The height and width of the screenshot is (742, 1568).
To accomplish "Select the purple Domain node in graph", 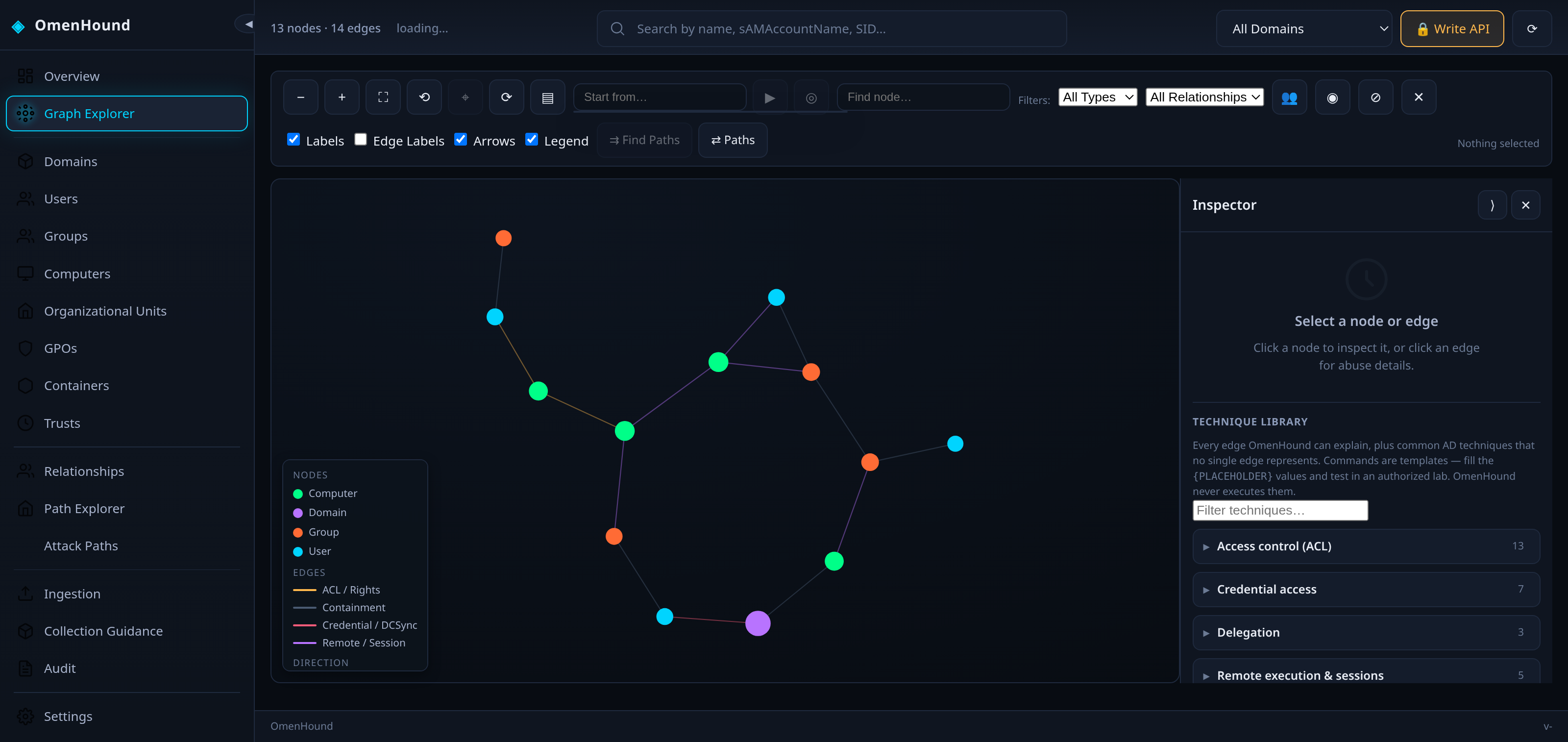I will click(757, 623).
